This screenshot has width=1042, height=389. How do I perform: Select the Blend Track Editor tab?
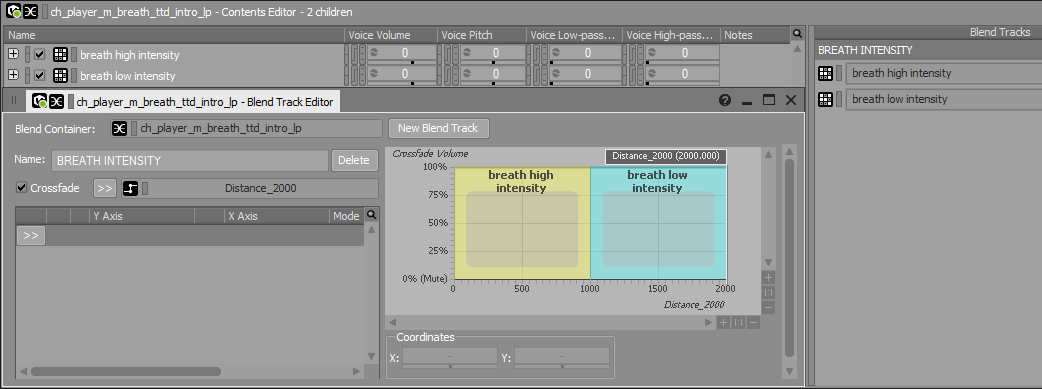coord(183,102)
